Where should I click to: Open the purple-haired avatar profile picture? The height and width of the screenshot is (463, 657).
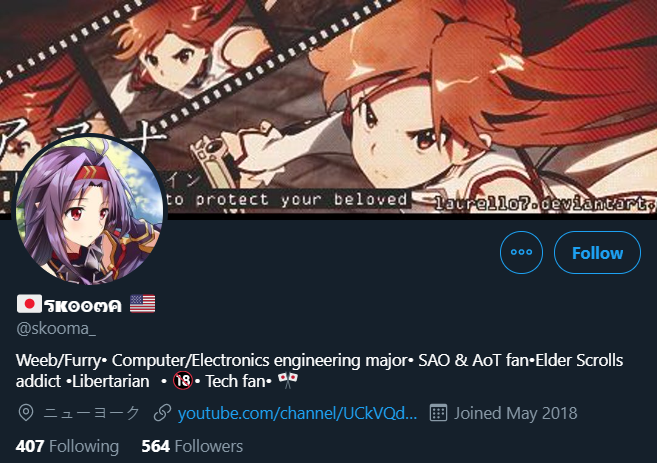(89, 211)
